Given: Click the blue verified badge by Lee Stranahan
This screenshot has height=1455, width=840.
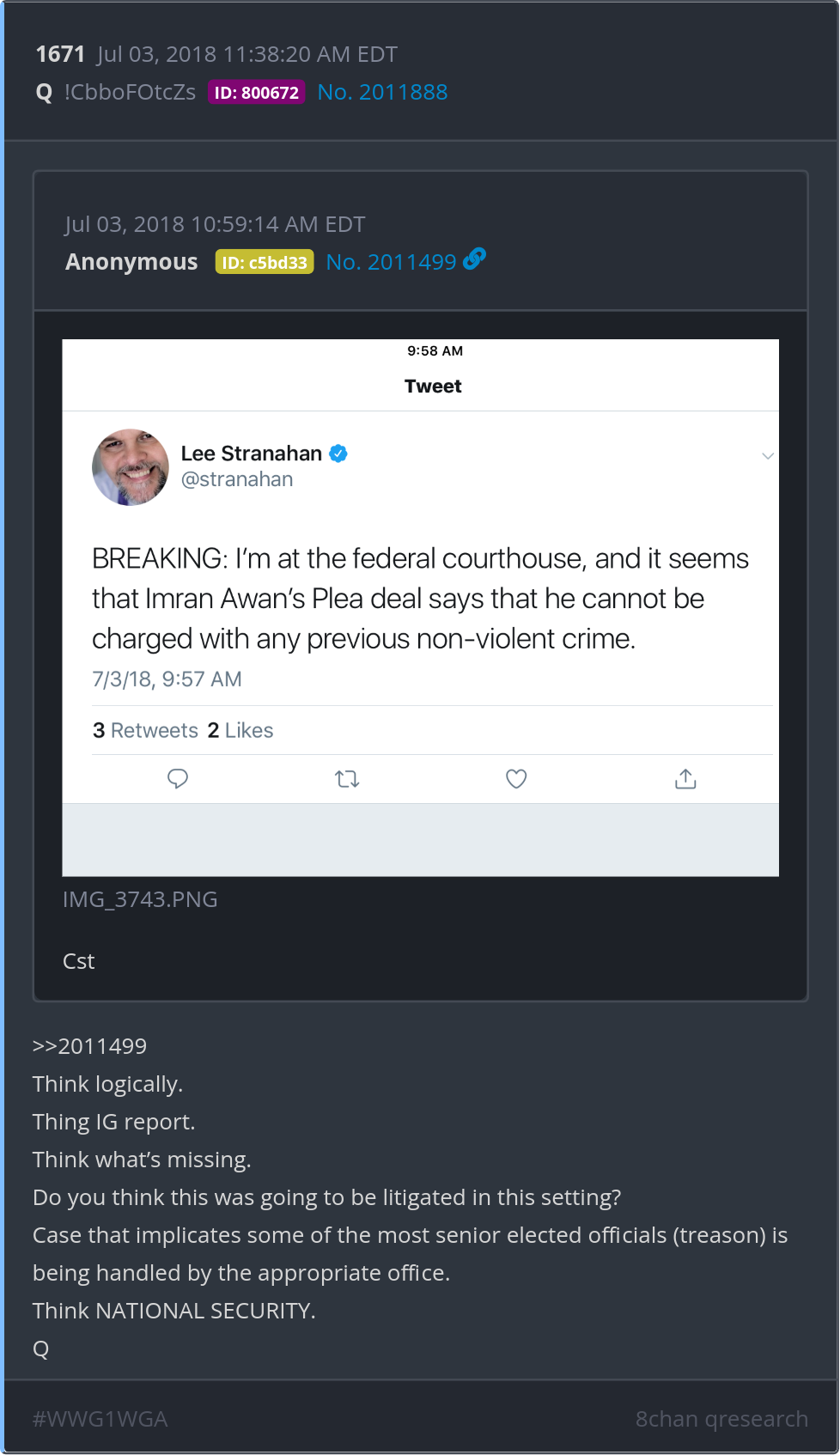Looking at the screenshot, I should click(x=338, y=454).
